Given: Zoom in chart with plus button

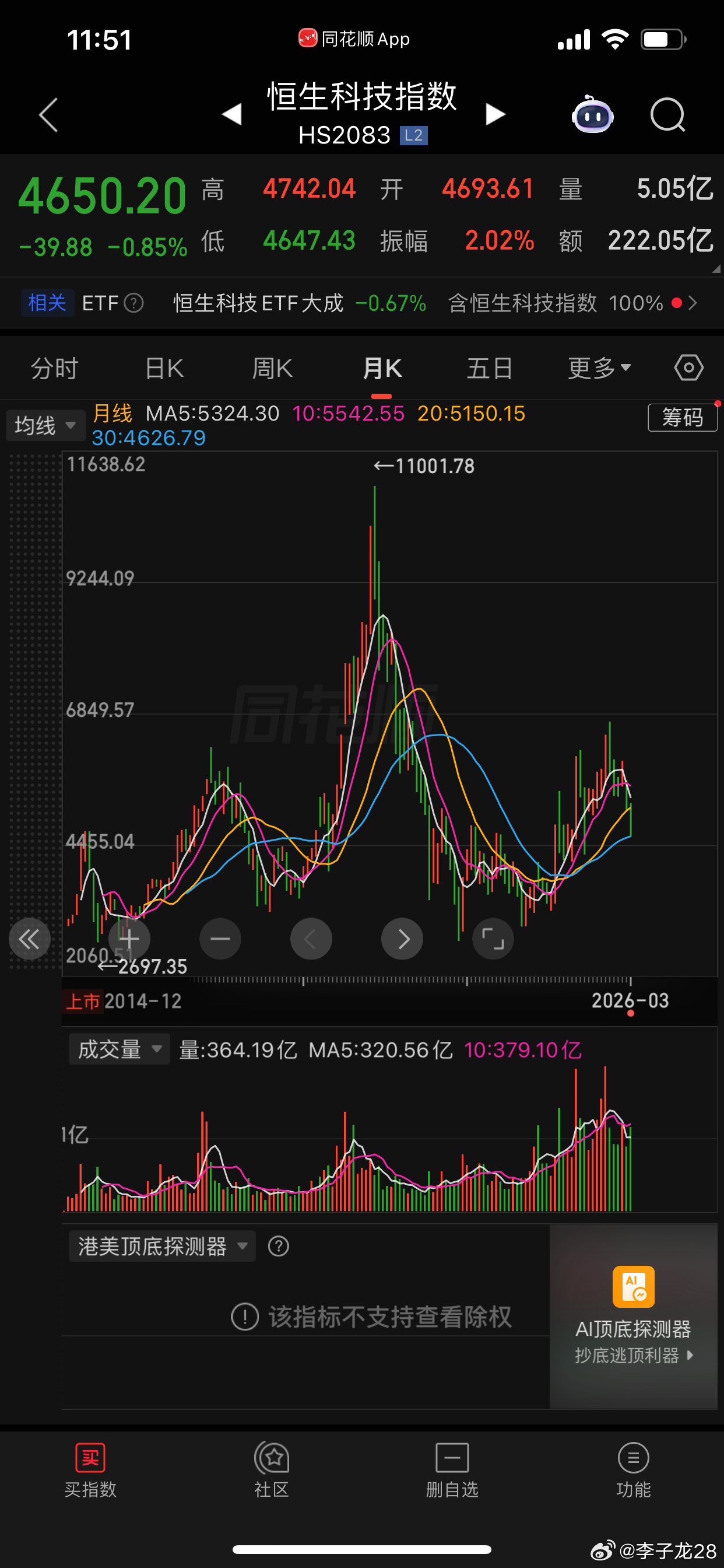Looking at the screenshot, I should click(x=129, y=939).
